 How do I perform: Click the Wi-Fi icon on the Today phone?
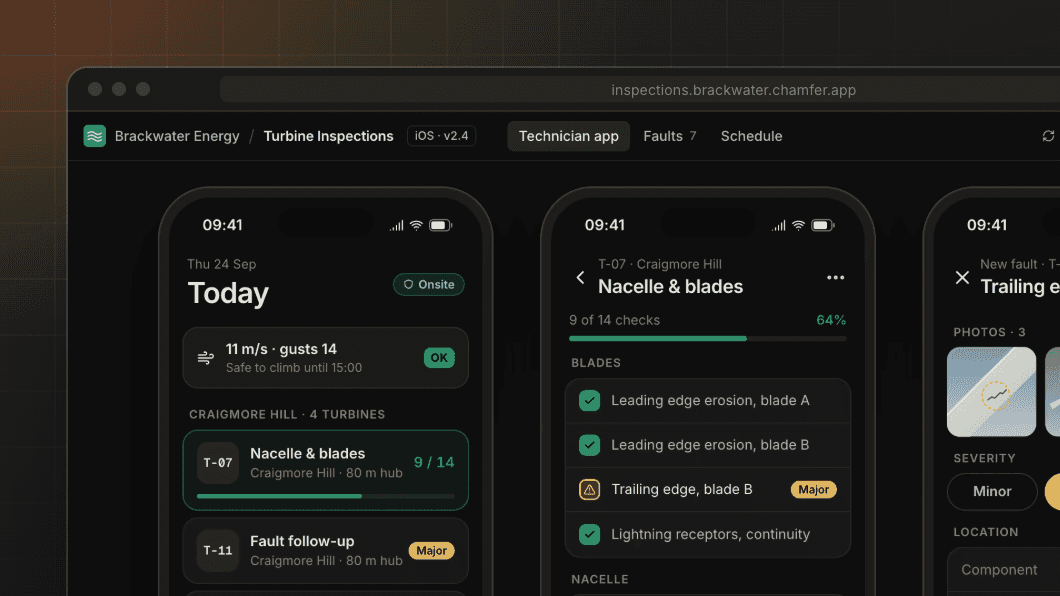coord(416,225)
